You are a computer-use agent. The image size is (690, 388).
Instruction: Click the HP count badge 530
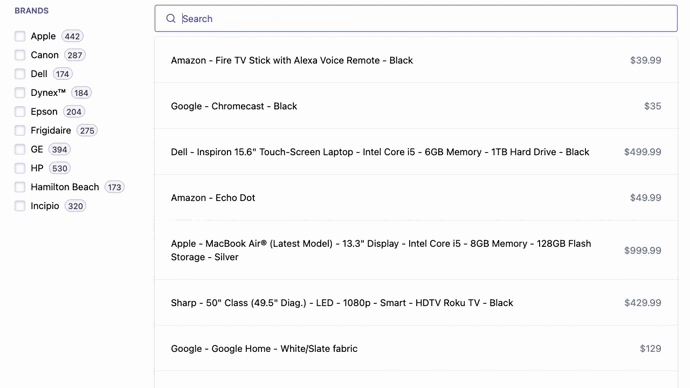click(60, 168)
